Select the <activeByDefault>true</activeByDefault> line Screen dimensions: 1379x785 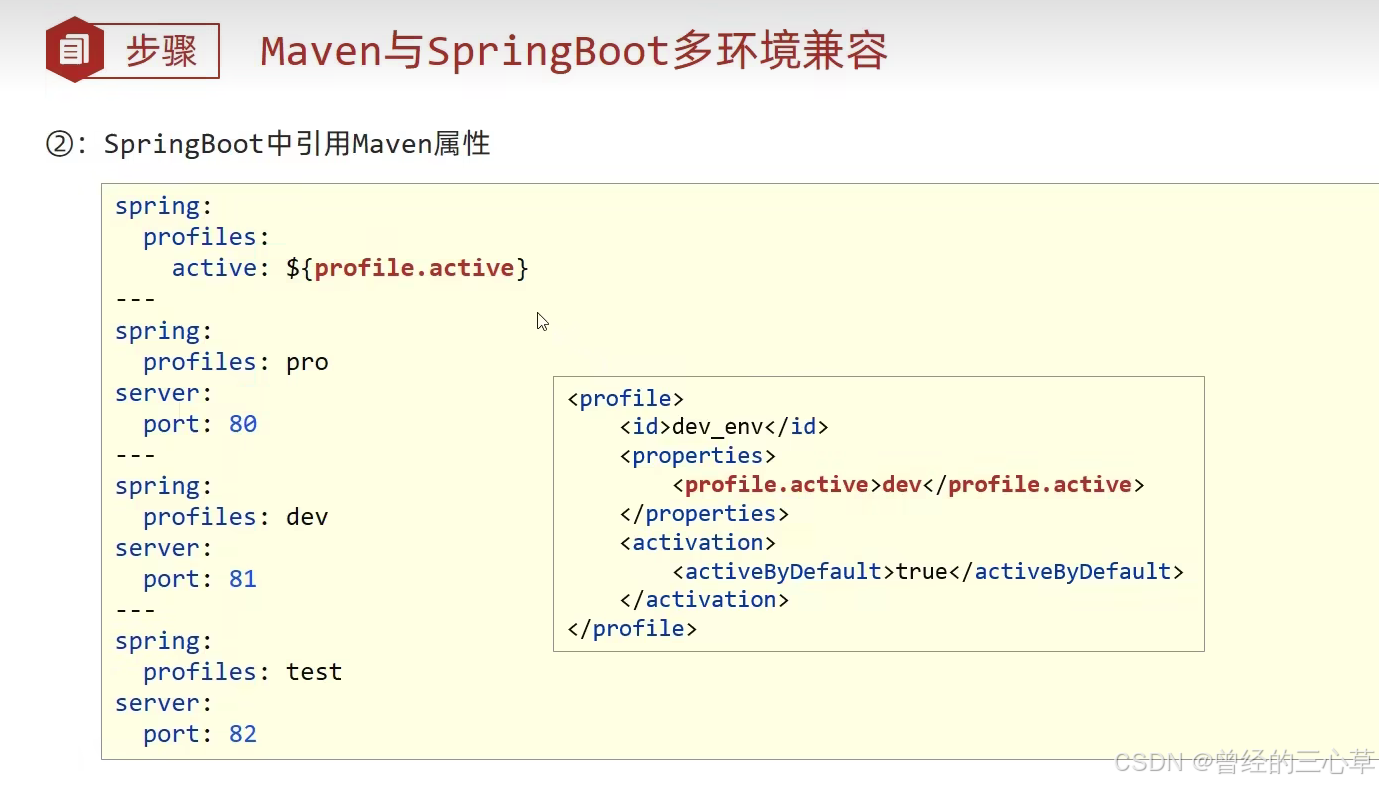click(x=928, y=572)
